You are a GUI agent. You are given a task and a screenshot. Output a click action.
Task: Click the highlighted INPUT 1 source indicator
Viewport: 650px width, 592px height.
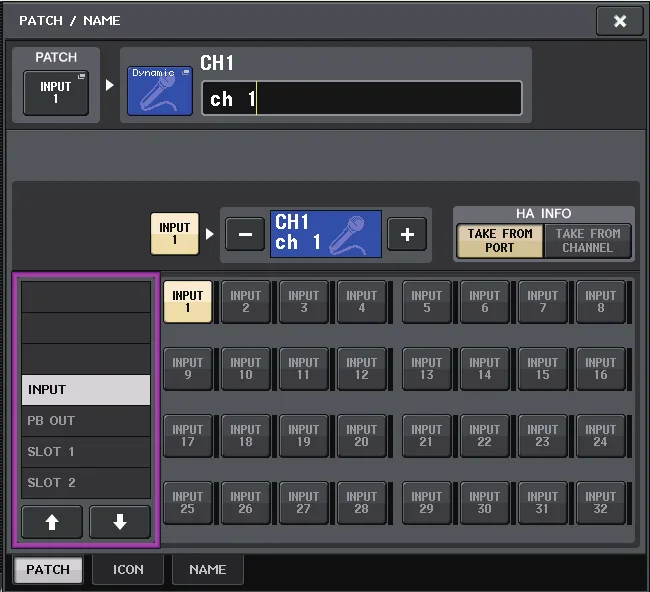175,234
